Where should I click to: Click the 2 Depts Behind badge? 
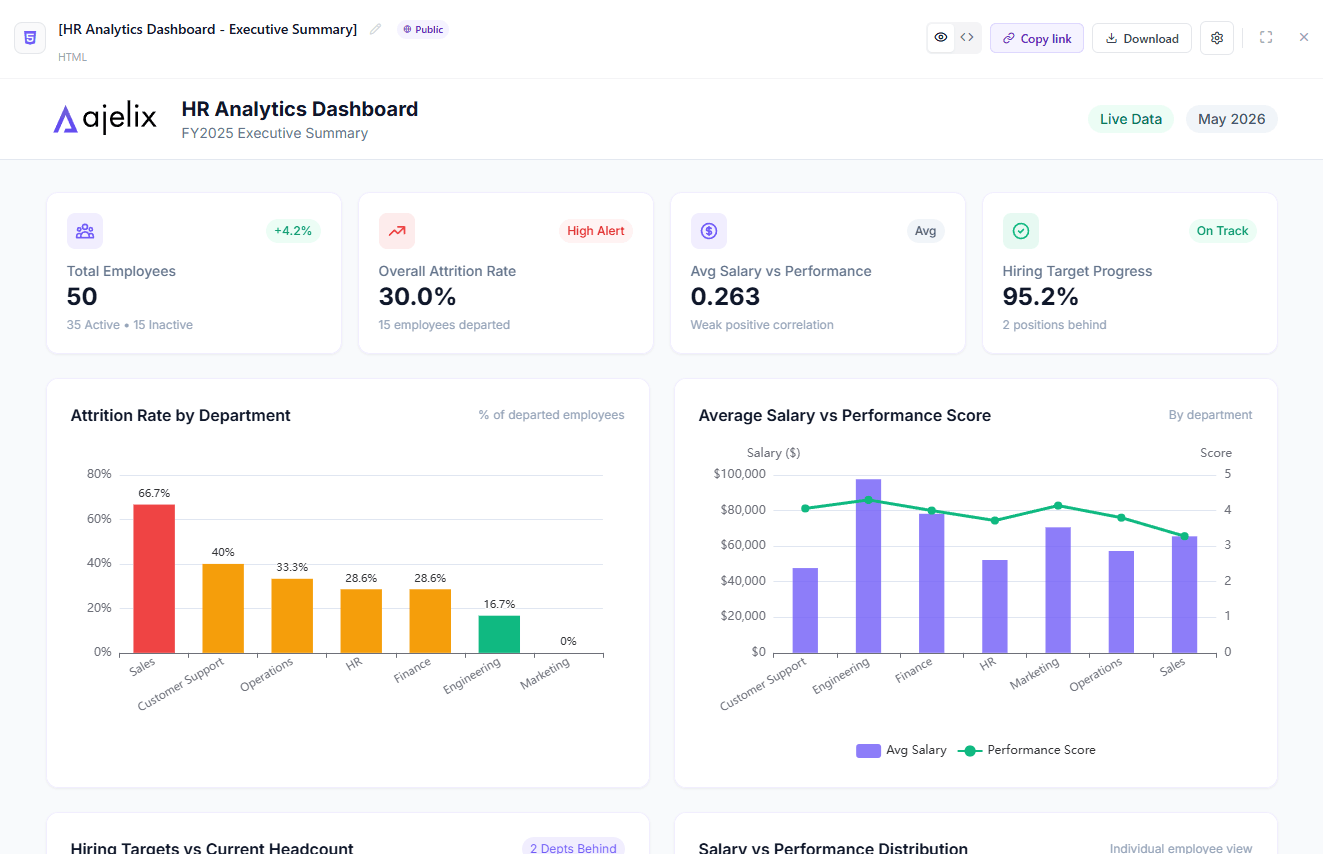tap(573, 848)
